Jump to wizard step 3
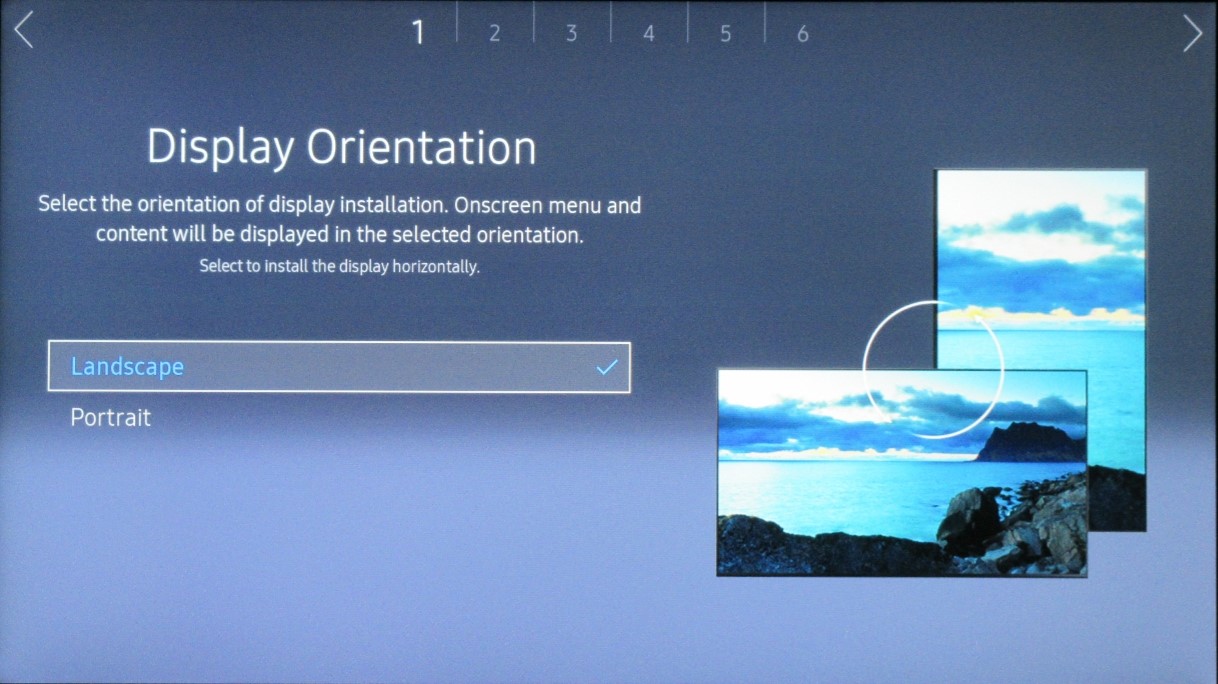 pyautogui.click(x=571, y=31)
